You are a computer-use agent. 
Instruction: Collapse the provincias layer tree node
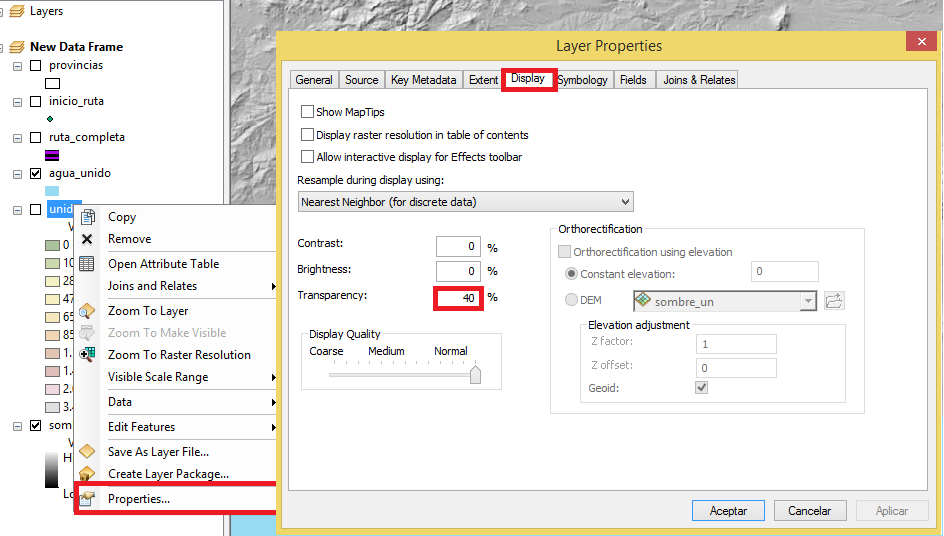tap(17, 66)
